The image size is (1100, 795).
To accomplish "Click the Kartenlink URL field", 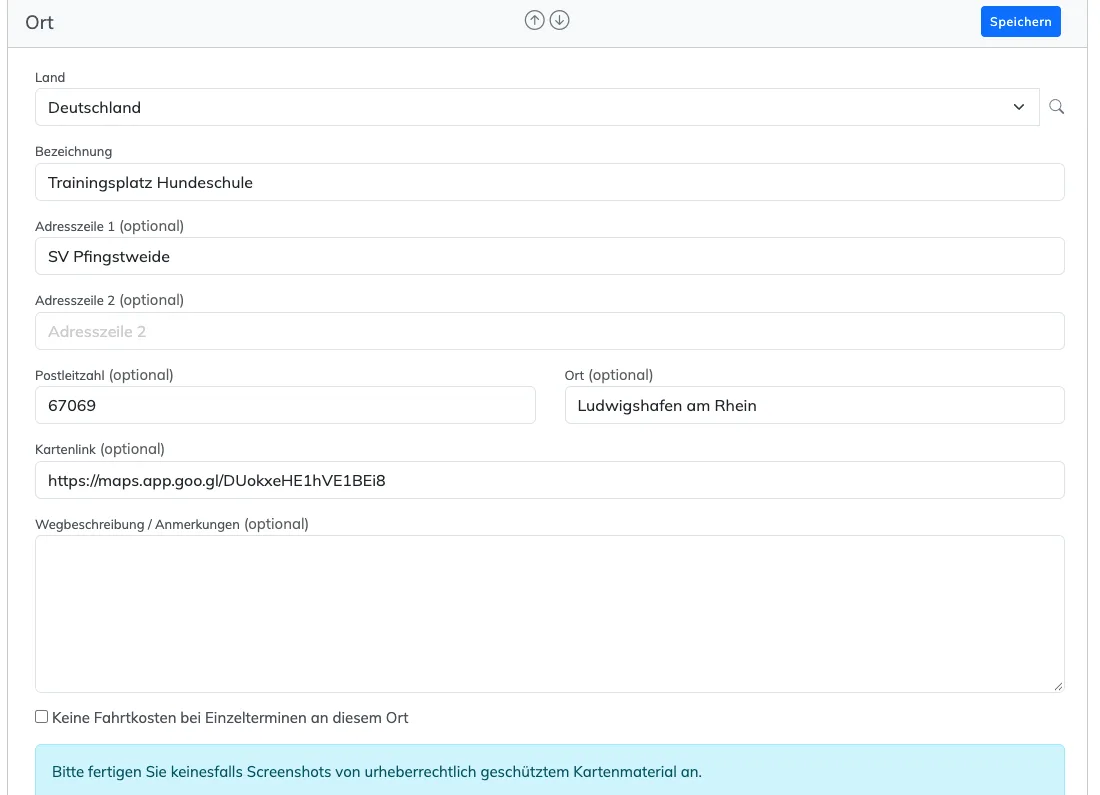I will 549,481.
